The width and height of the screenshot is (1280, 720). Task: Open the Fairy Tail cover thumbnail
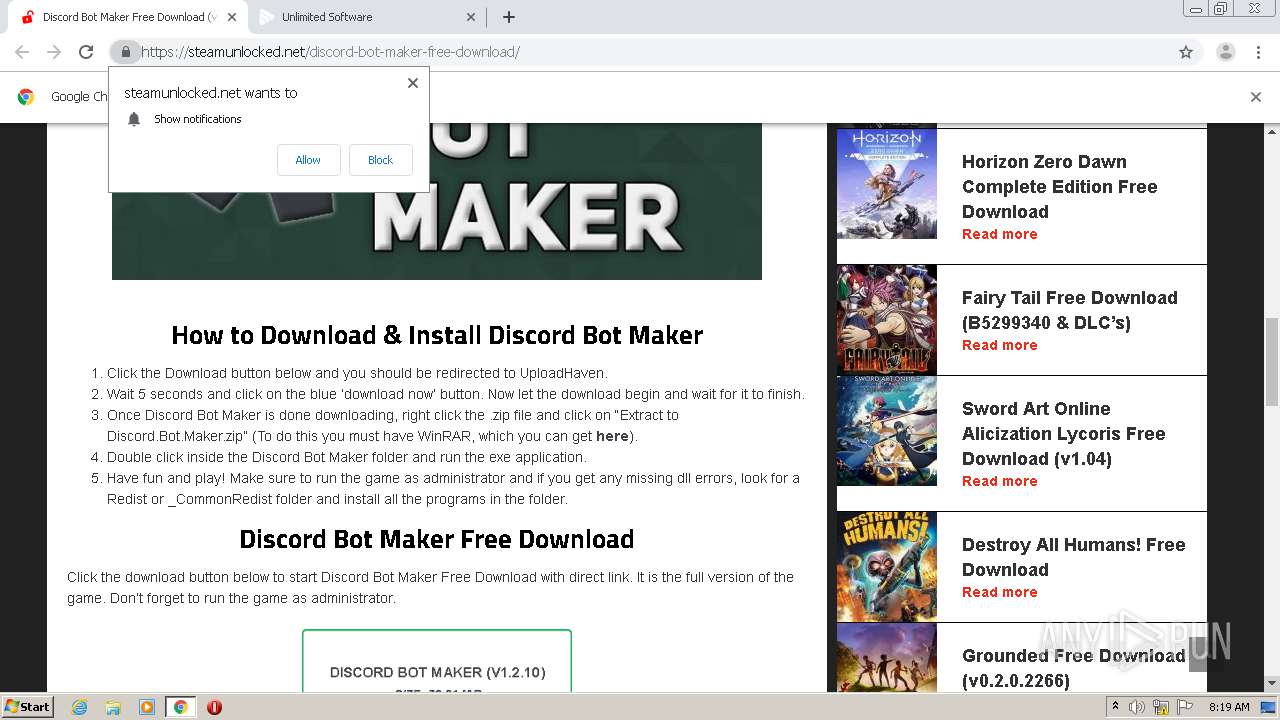click(887, 320)
